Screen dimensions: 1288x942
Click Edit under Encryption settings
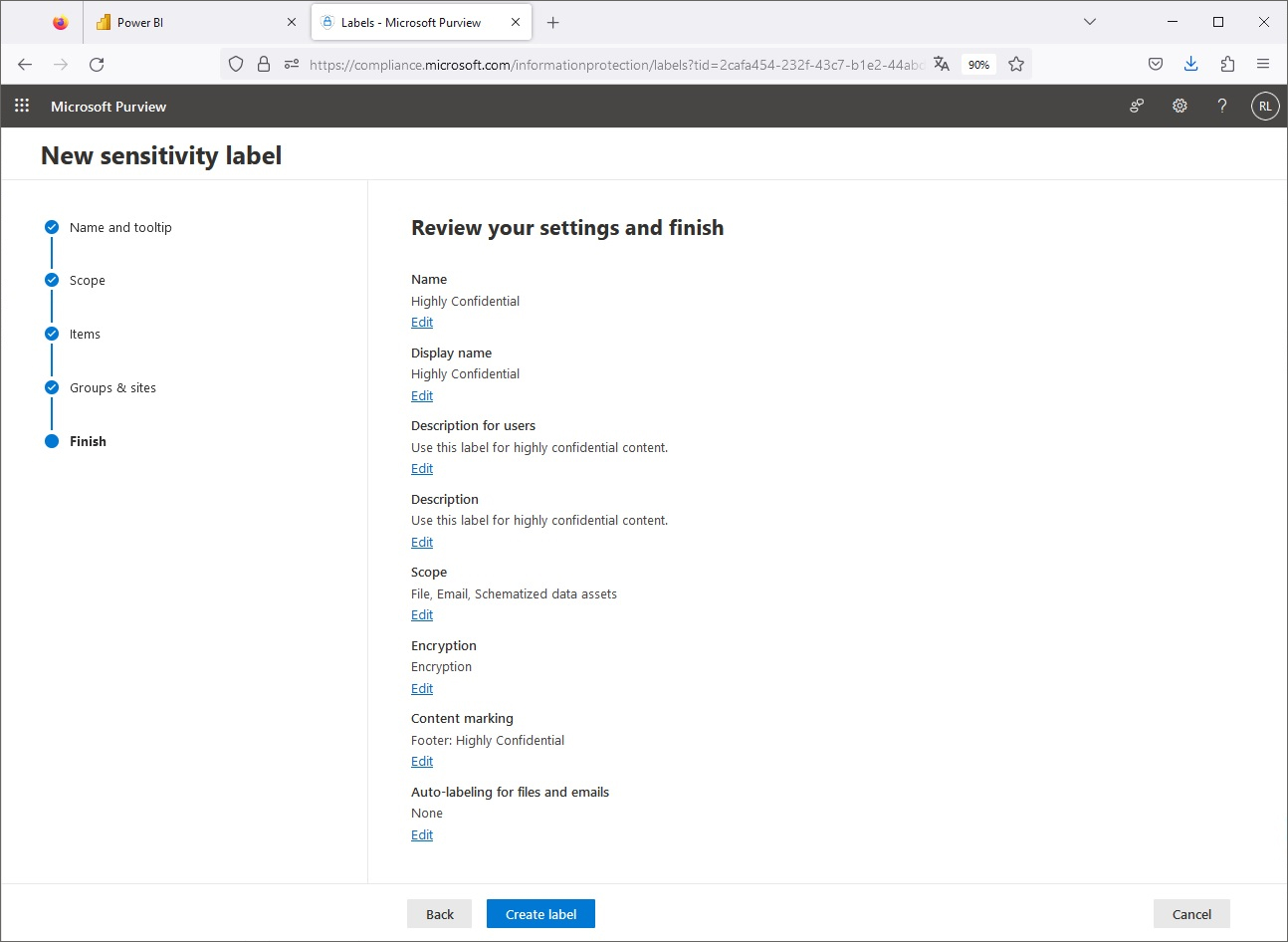pyautogui.click(x=421, y=688)
